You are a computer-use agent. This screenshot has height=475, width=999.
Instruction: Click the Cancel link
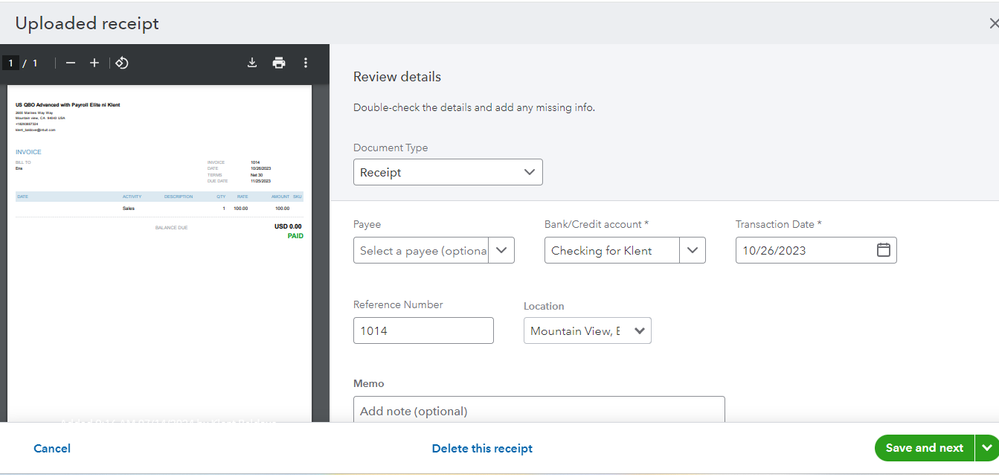(52, 449)
